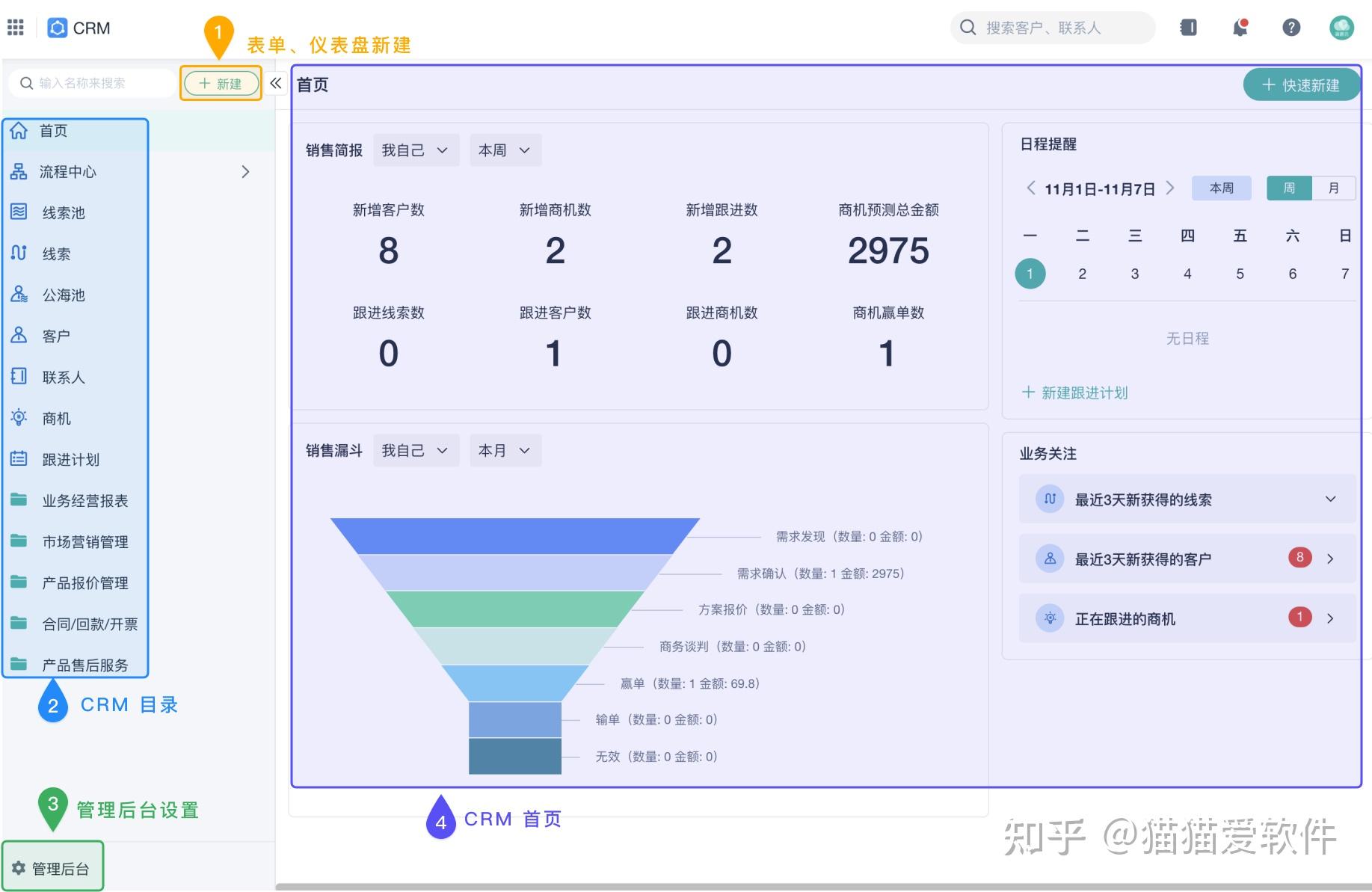Focus the 搜索客户、联系人 search field

click(1053, 28)
